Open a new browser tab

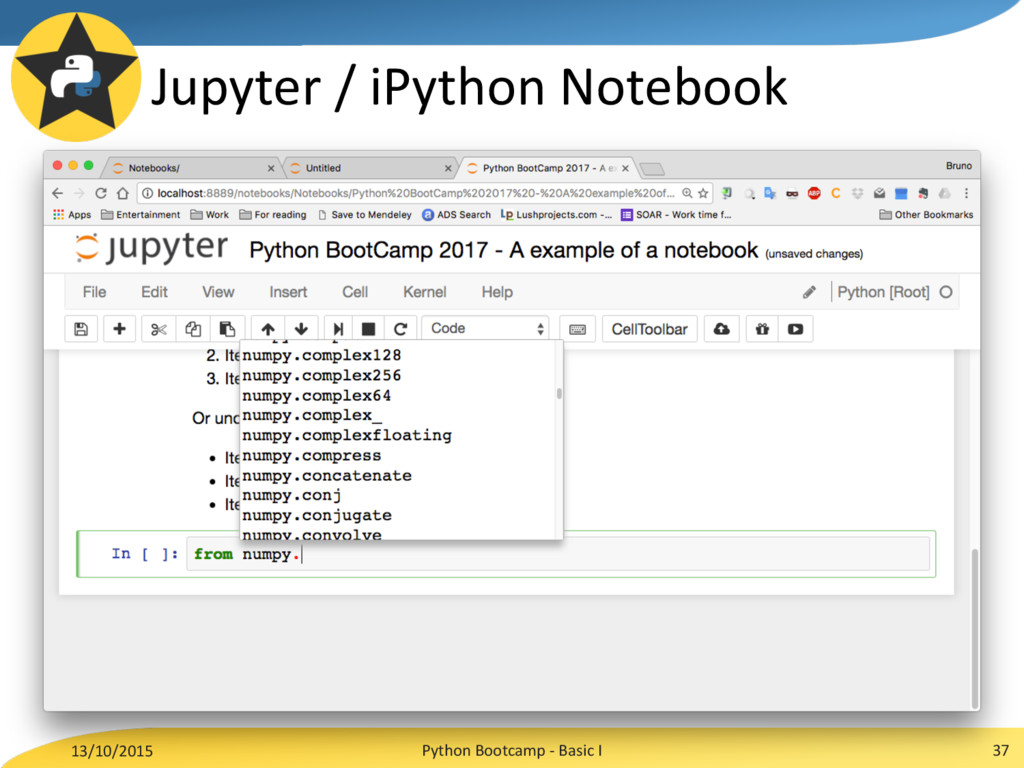[x=652, y=169]
